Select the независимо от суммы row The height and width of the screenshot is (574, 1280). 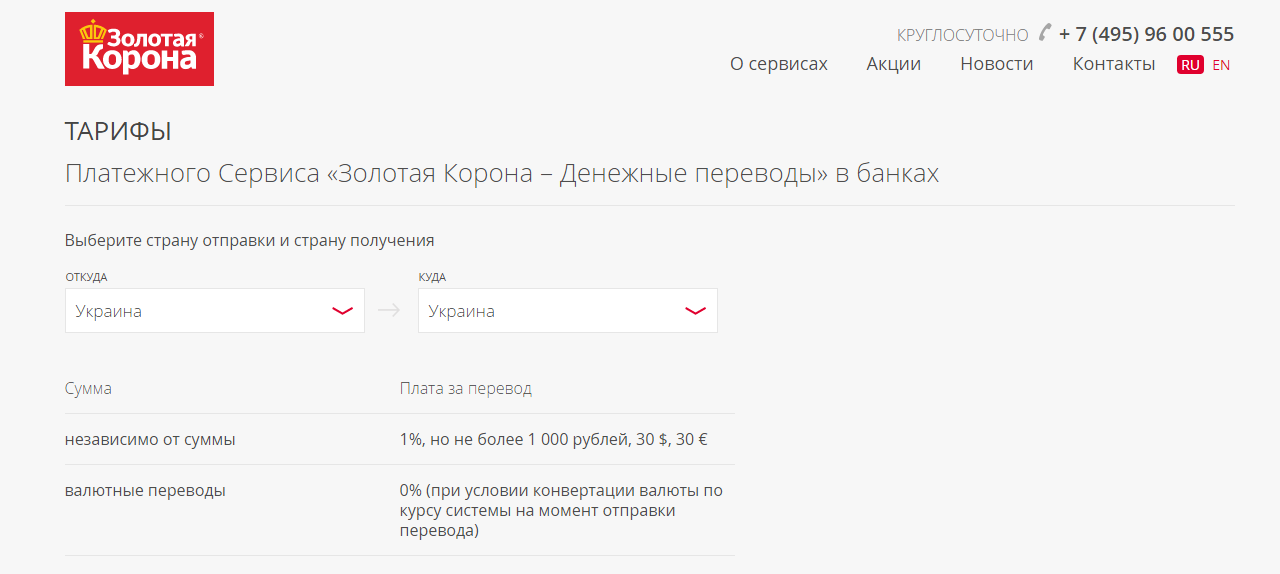(x=150, y=439)
